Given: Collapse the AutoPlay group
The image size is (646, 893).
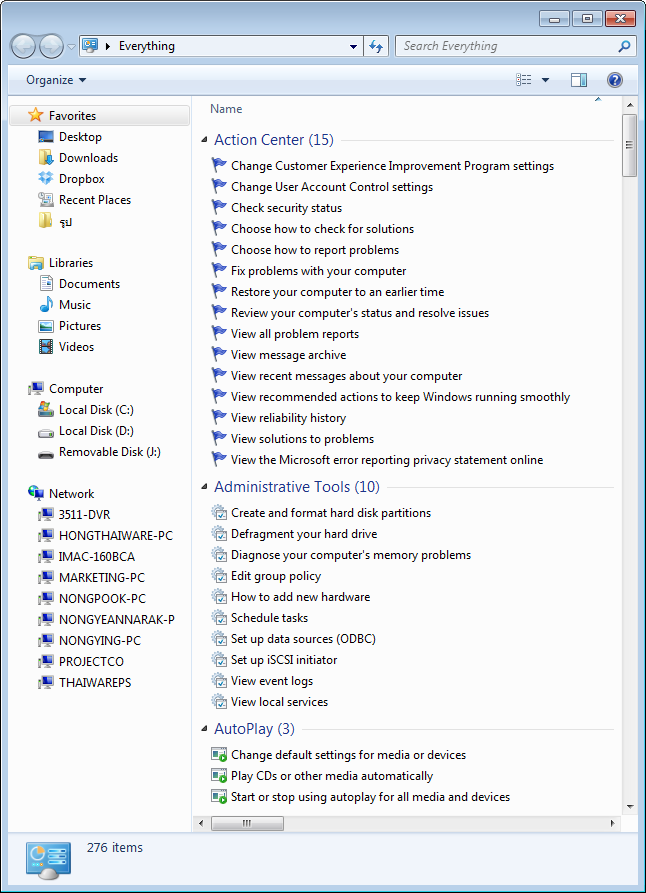Looking at the screenshot, I should 204,728.
